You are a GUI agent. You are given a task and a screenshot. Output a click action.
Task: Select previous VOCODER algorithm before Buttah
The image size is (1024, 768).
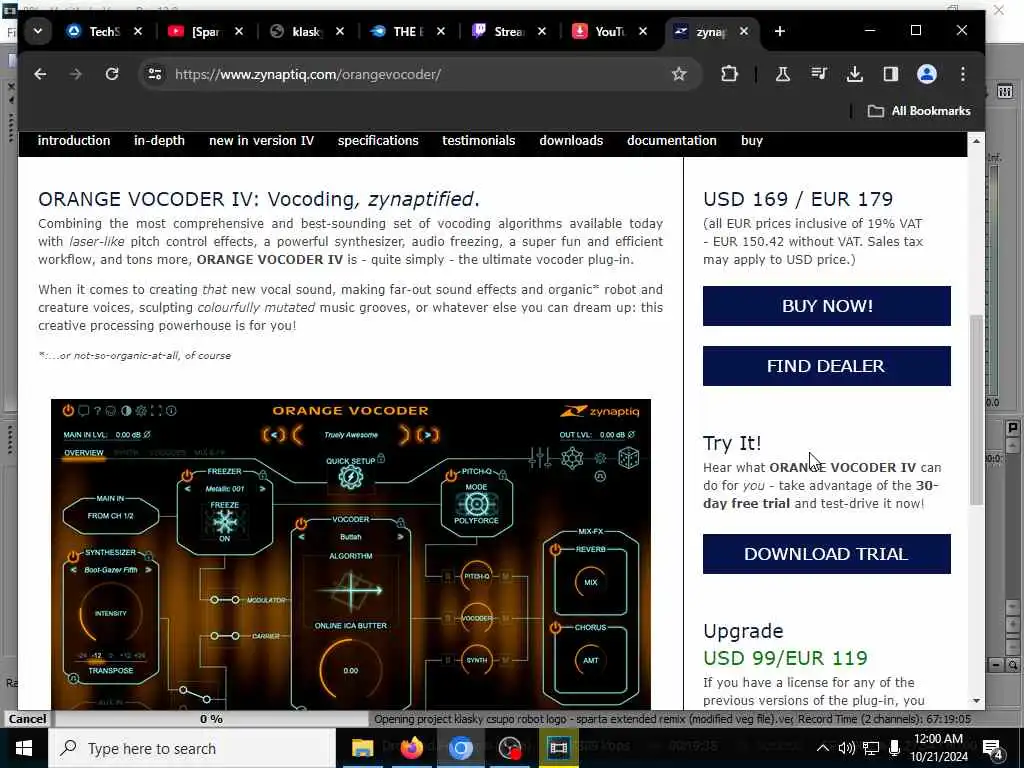pyautogui.click(x=302, y=537)
